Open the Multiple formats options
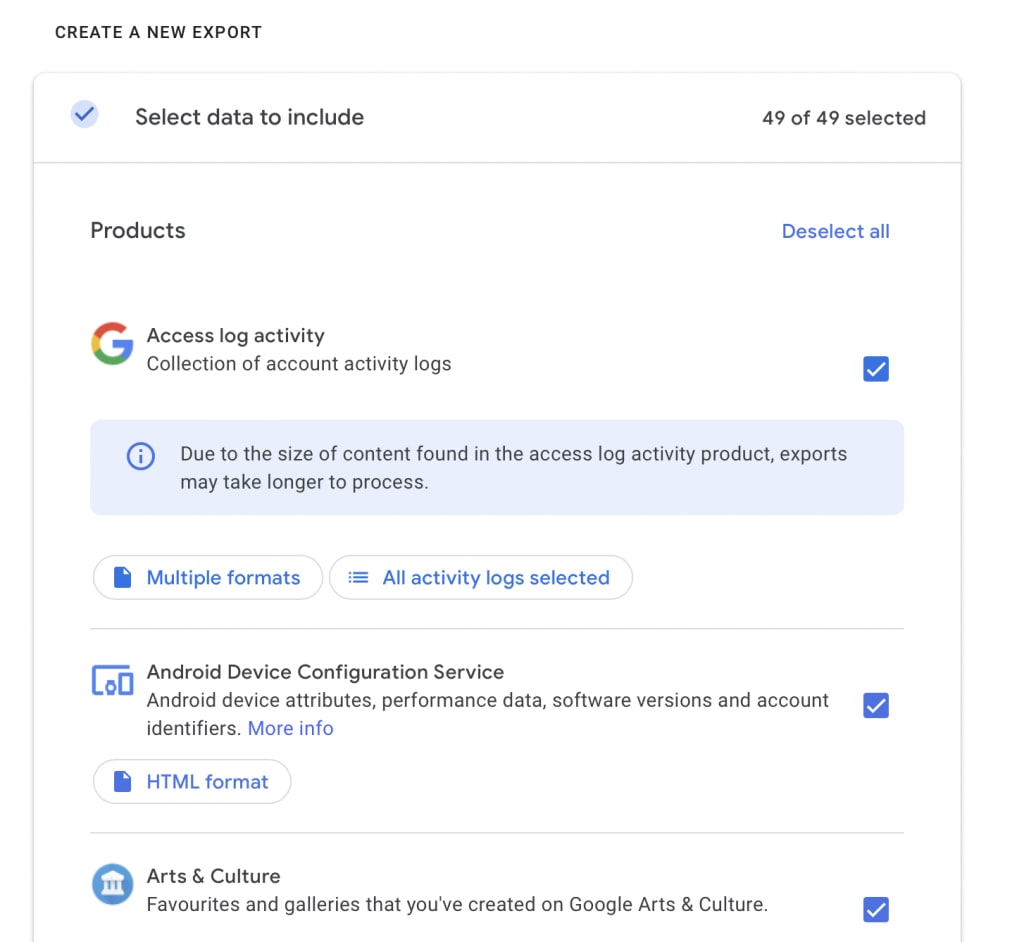This screenshot has height=942, width=1024. [208, 577]
